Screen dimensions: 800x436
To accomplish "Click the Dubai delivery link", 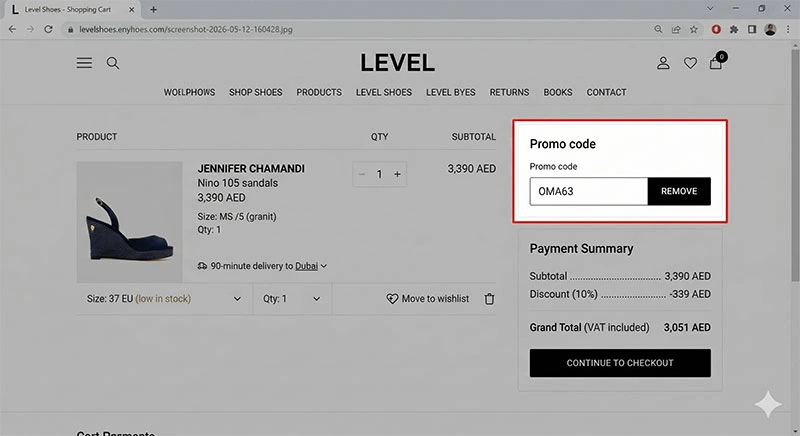I will (306, 266).
